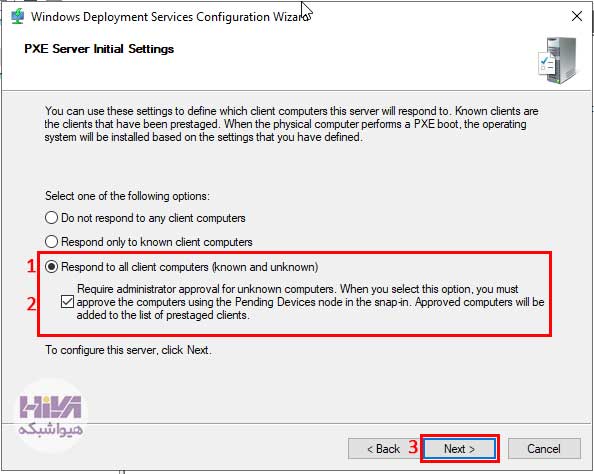The height and width of the screenshot is (474, 594).
Task: Click the wizard window title text
Action: tap(169, 17)
